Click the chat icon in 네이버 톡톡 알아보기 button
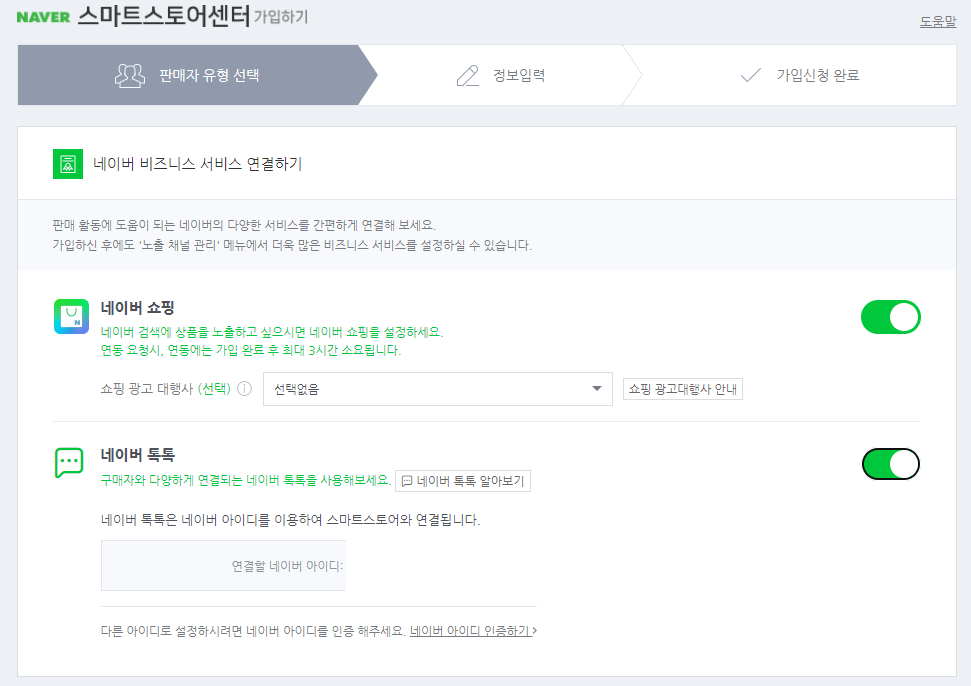The image size is (971, 686). (407, 481)
